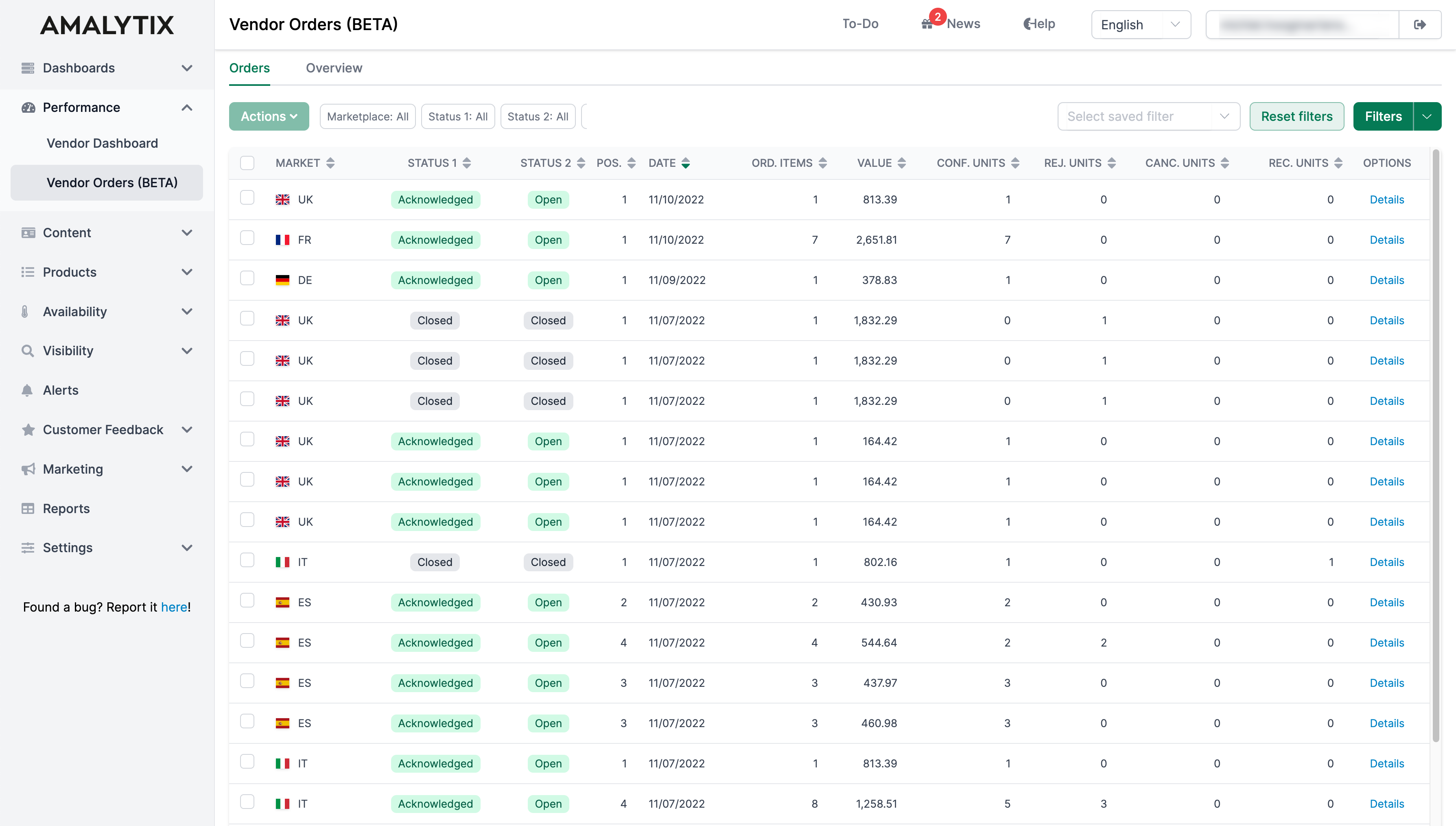Switch to the Overview tab

coord(334,68)
